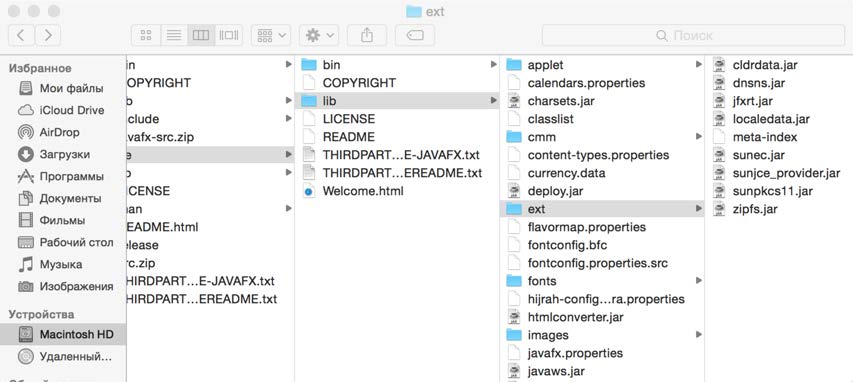Switch to list view
This screenshot has width=853, height=382.
[x=174, y=35]
